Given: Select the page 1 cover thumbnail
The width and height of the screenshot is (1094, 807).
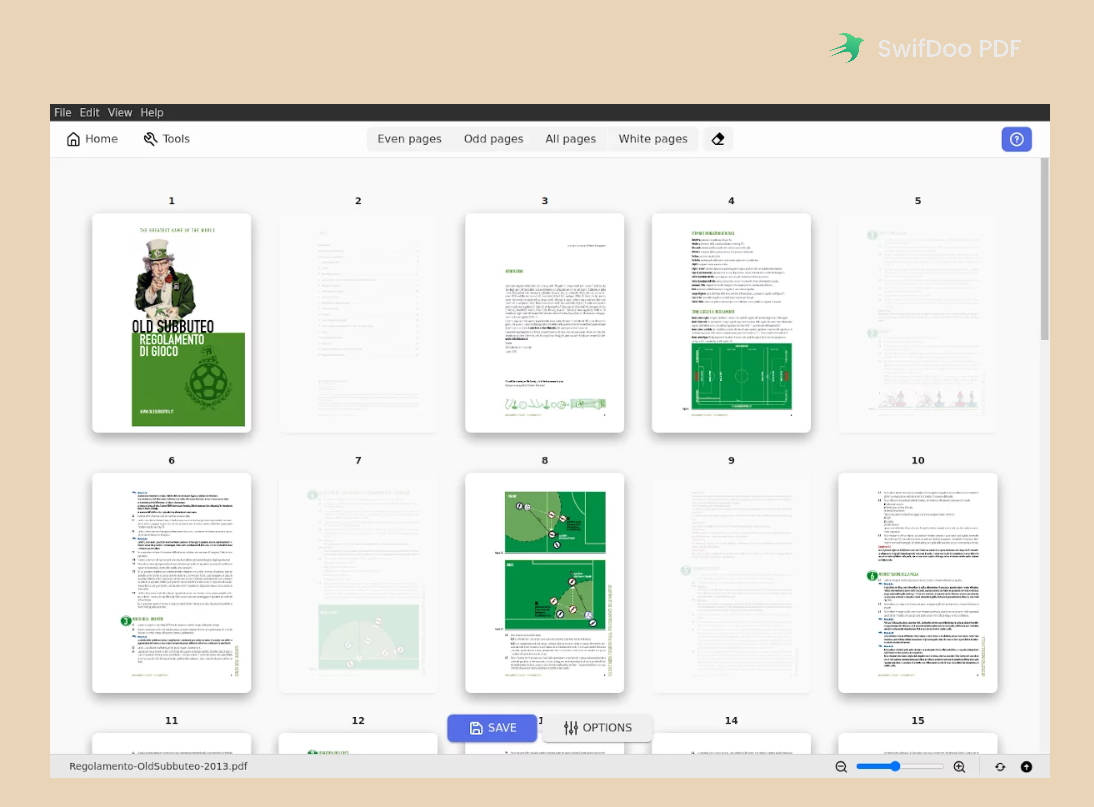Looking at the screenshot, I should [172, 323].
